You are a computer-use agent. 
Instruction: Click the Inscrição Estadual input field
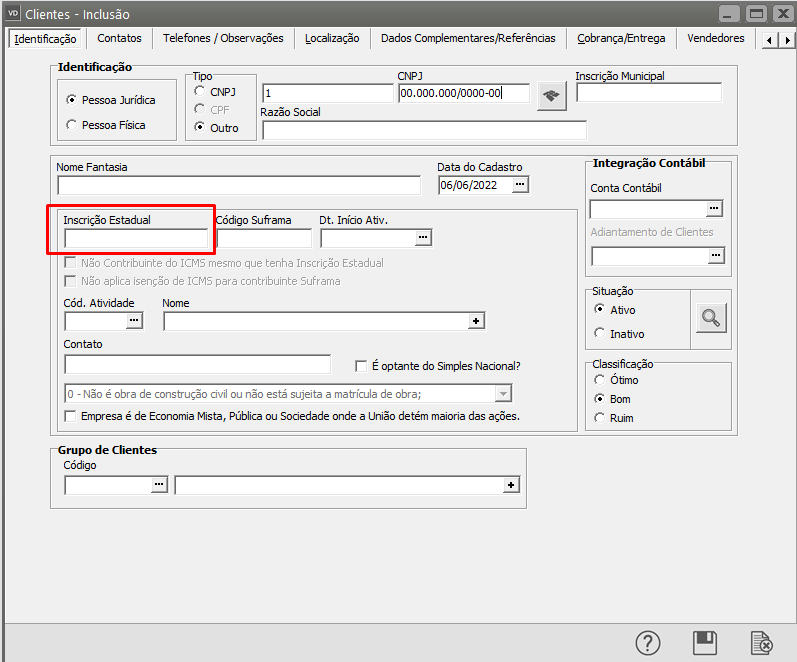pos(136,238)
